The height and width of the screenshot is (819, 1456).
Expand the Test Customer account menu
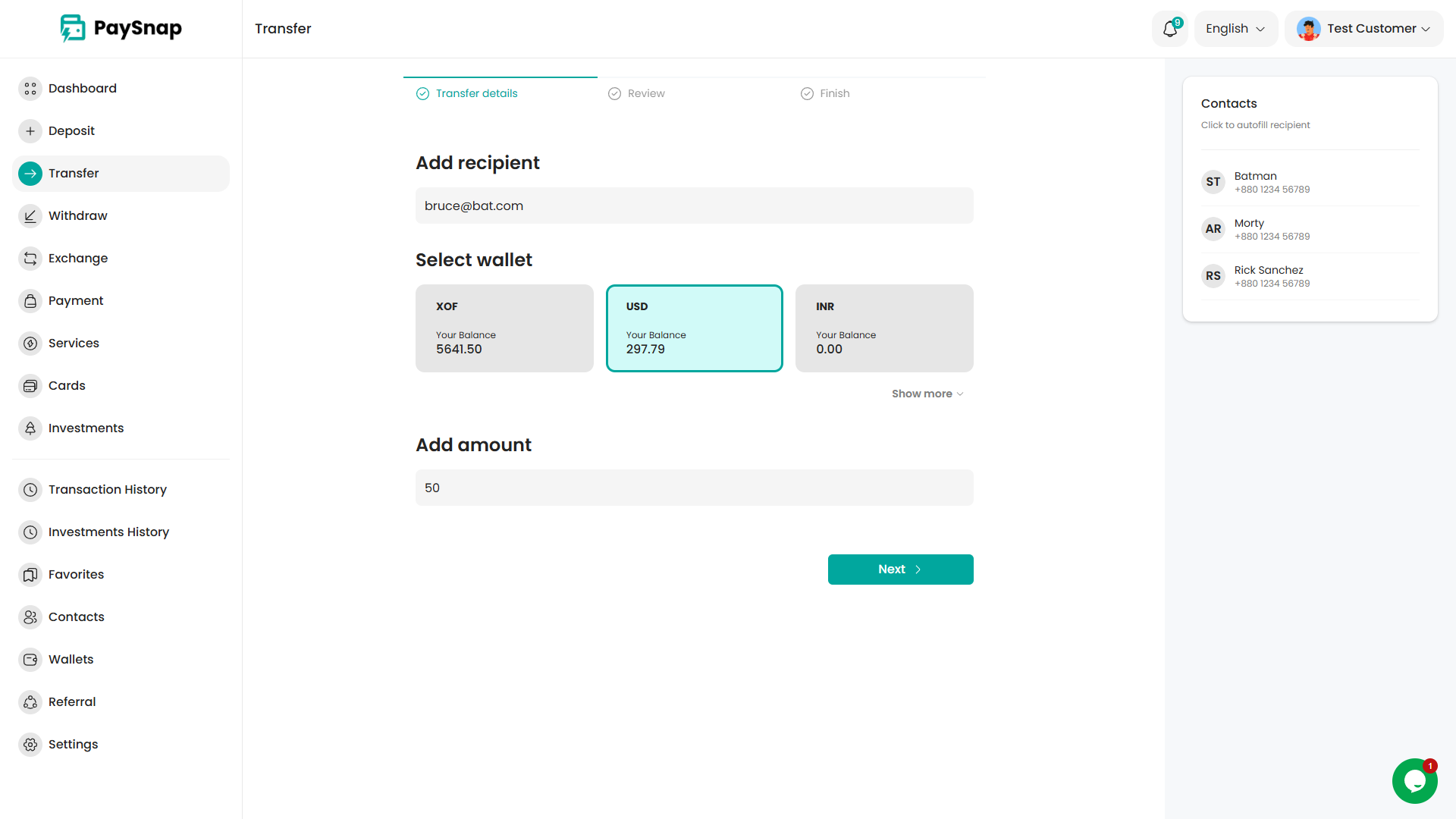pos(1363,29)
